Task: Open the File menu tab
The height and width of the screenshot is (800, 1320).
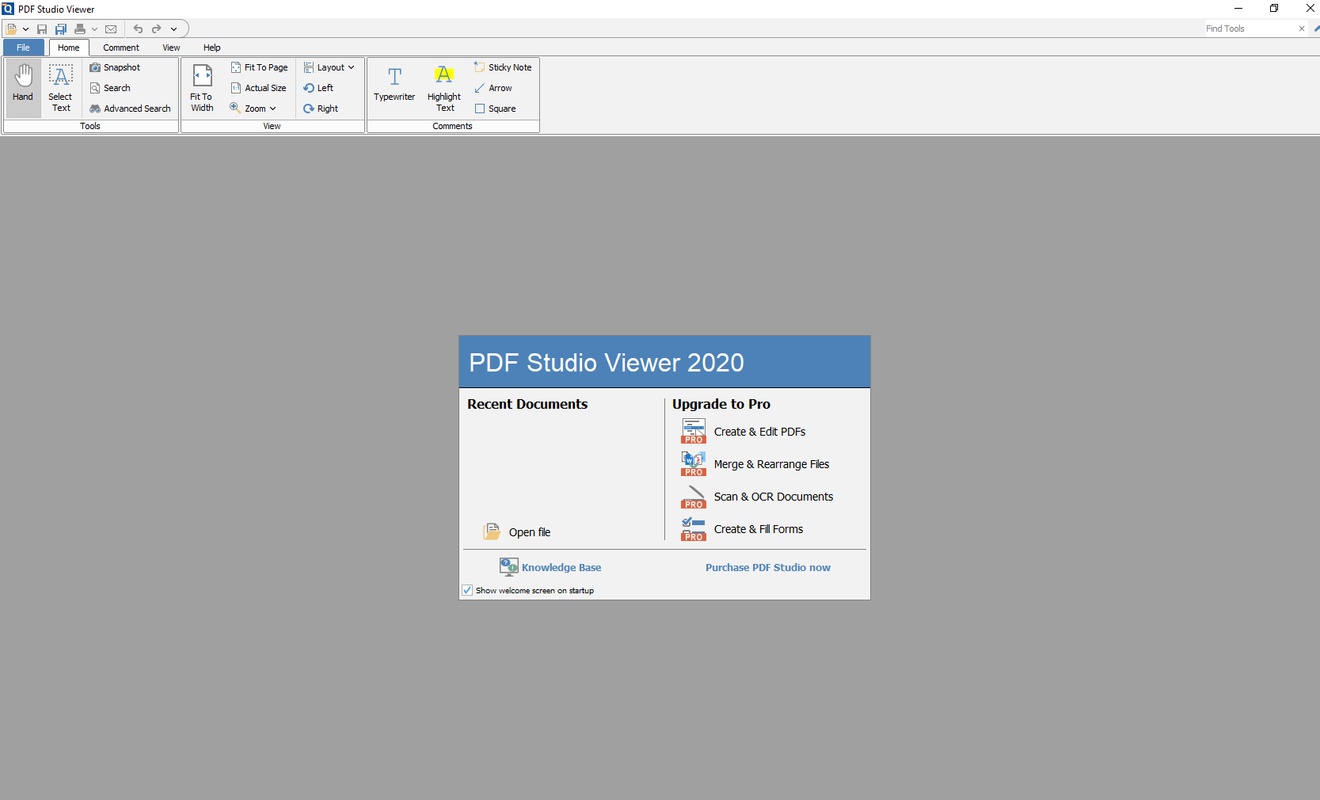Action: click(x=23, y=48)
